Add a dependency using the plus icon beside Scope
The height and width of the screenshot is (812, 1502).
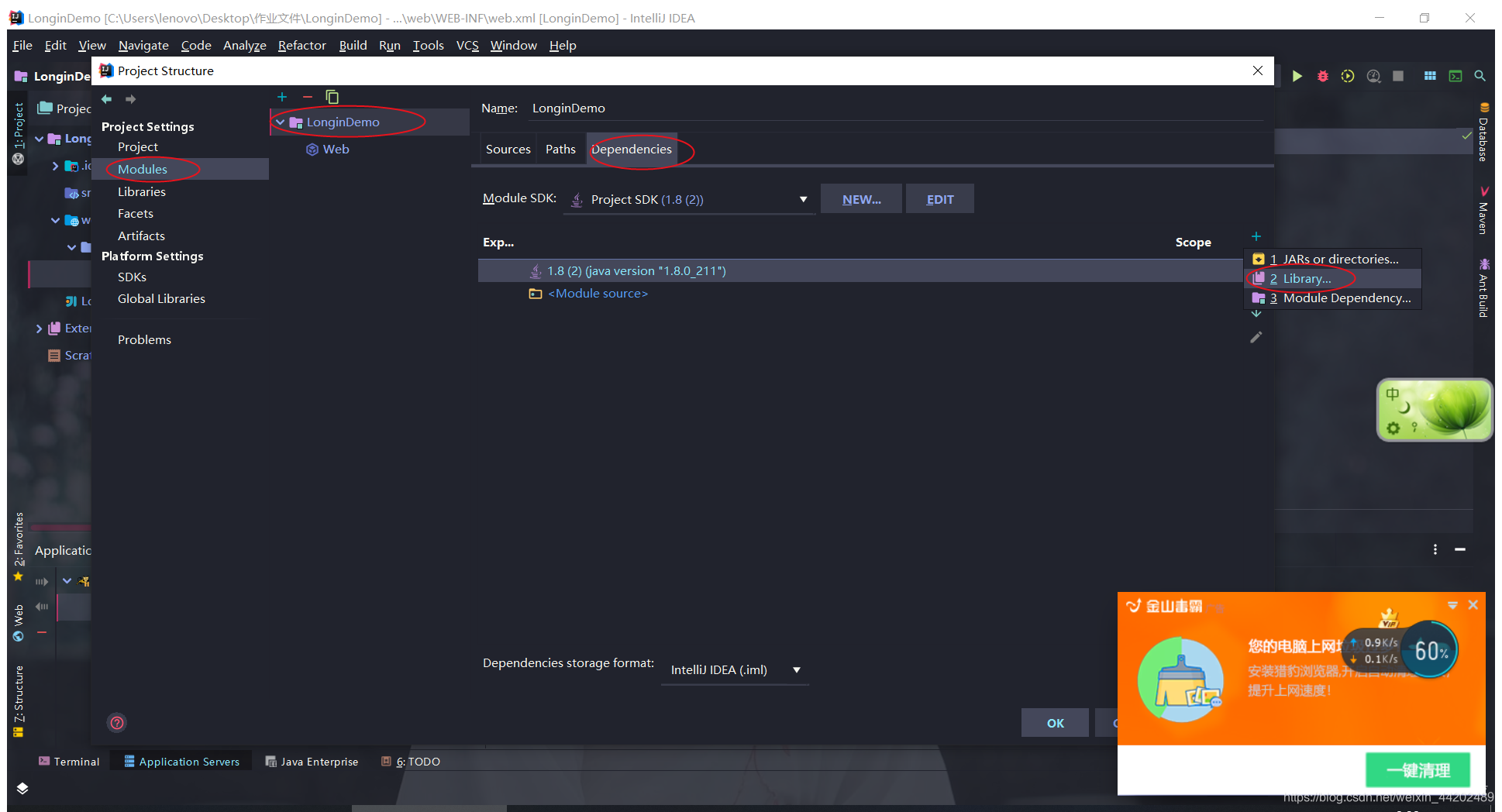pyautogui.click(x=1256, y=236)
